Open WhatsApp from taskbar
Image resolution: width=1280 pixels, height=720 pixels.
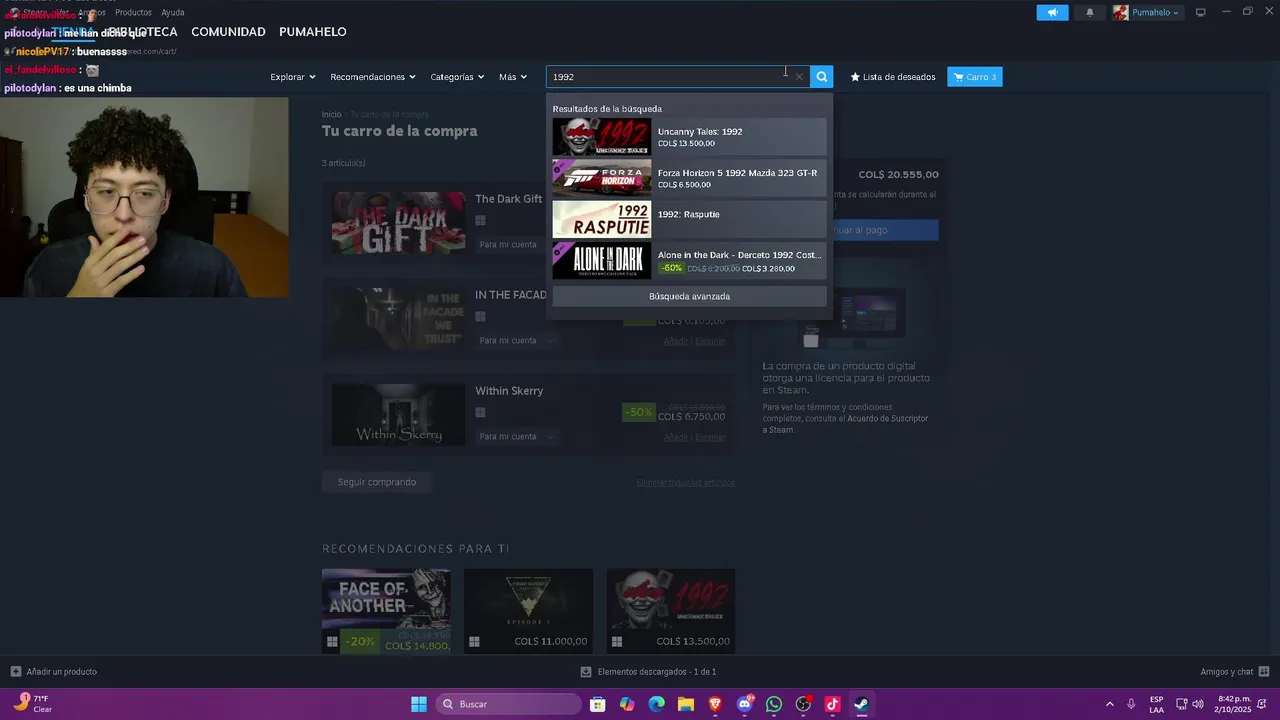tap(774, 704)
